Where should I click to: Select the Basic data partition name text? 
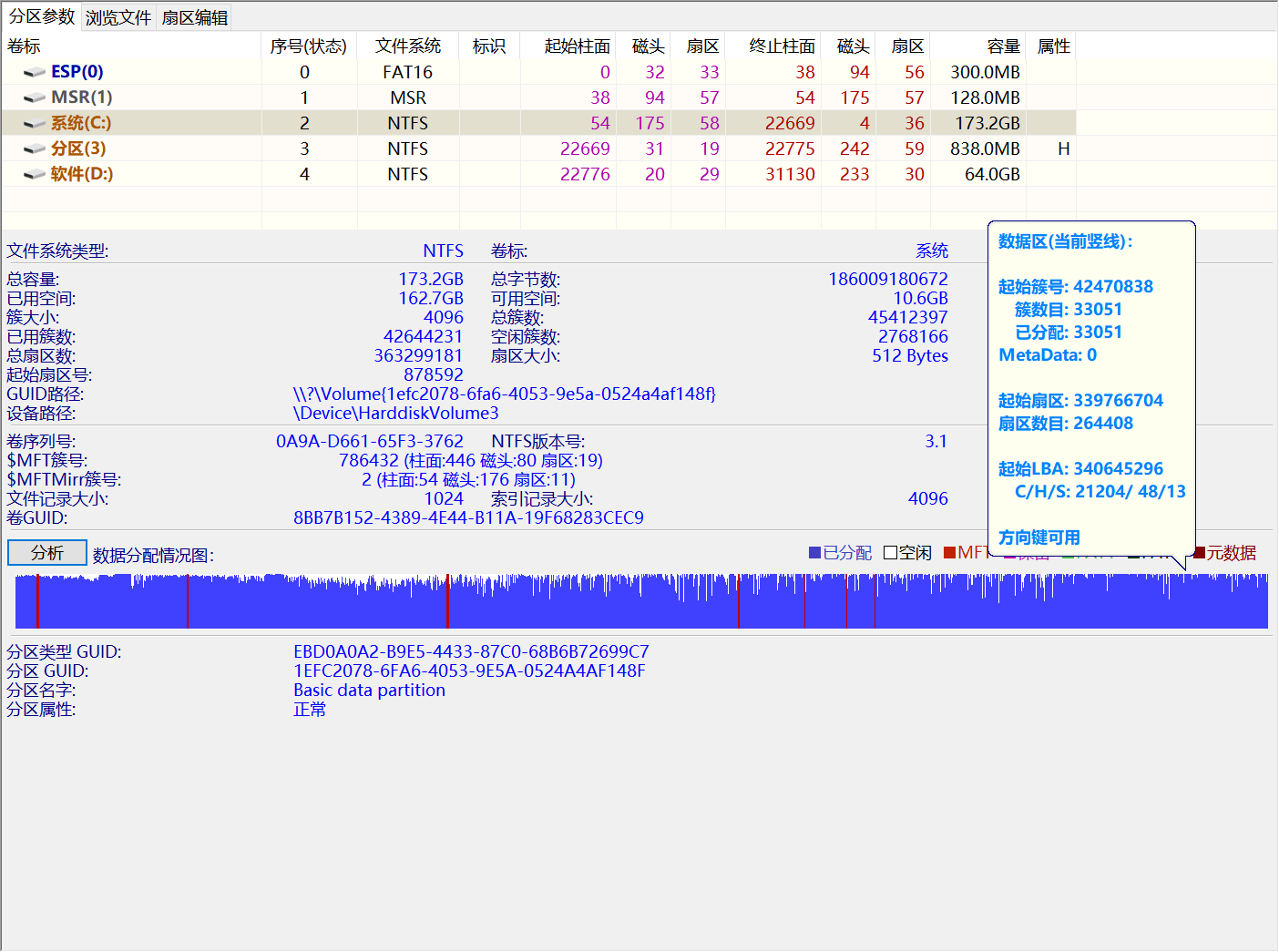pos(368,690)
